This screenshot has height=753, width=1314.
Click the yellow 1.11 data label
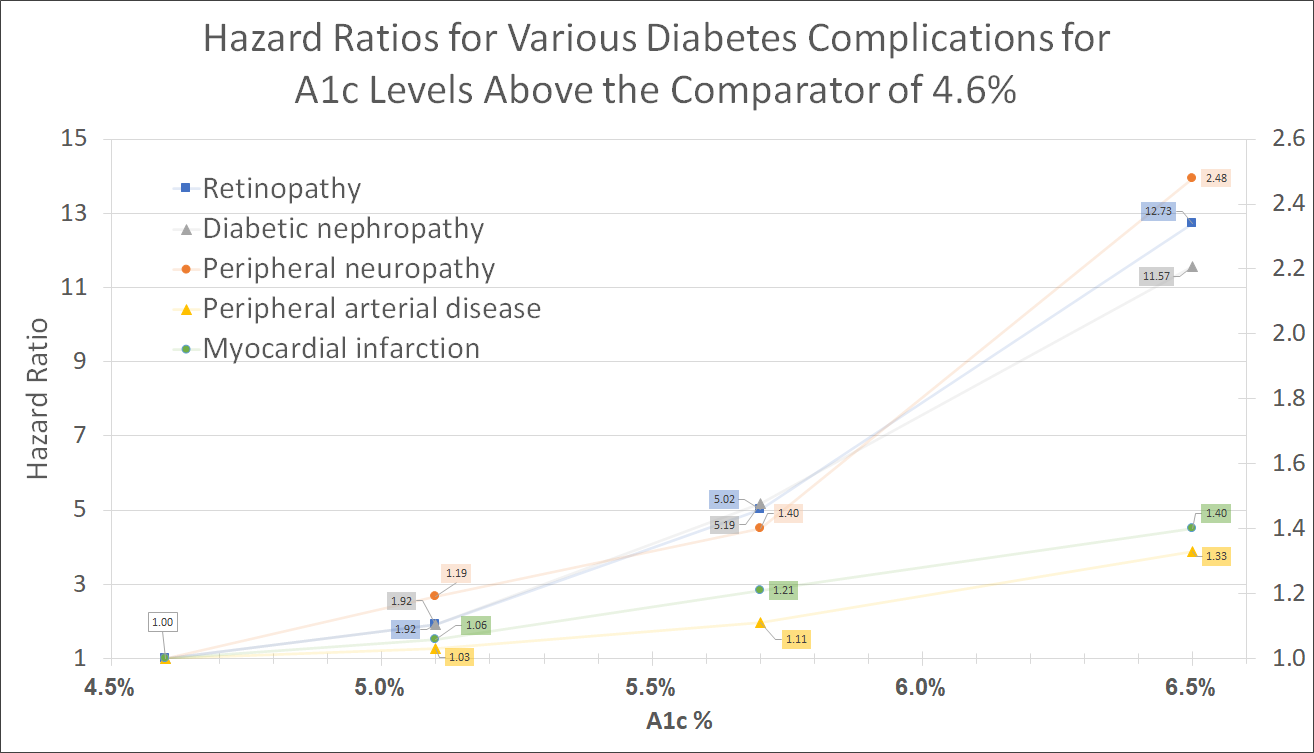coord(796,639)
